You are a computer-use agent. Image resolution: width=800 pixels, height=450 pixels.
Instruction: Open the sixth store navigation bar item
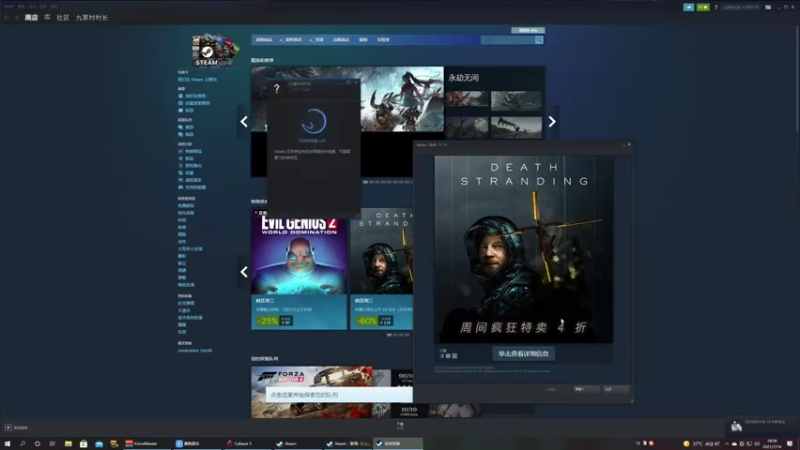383,40
